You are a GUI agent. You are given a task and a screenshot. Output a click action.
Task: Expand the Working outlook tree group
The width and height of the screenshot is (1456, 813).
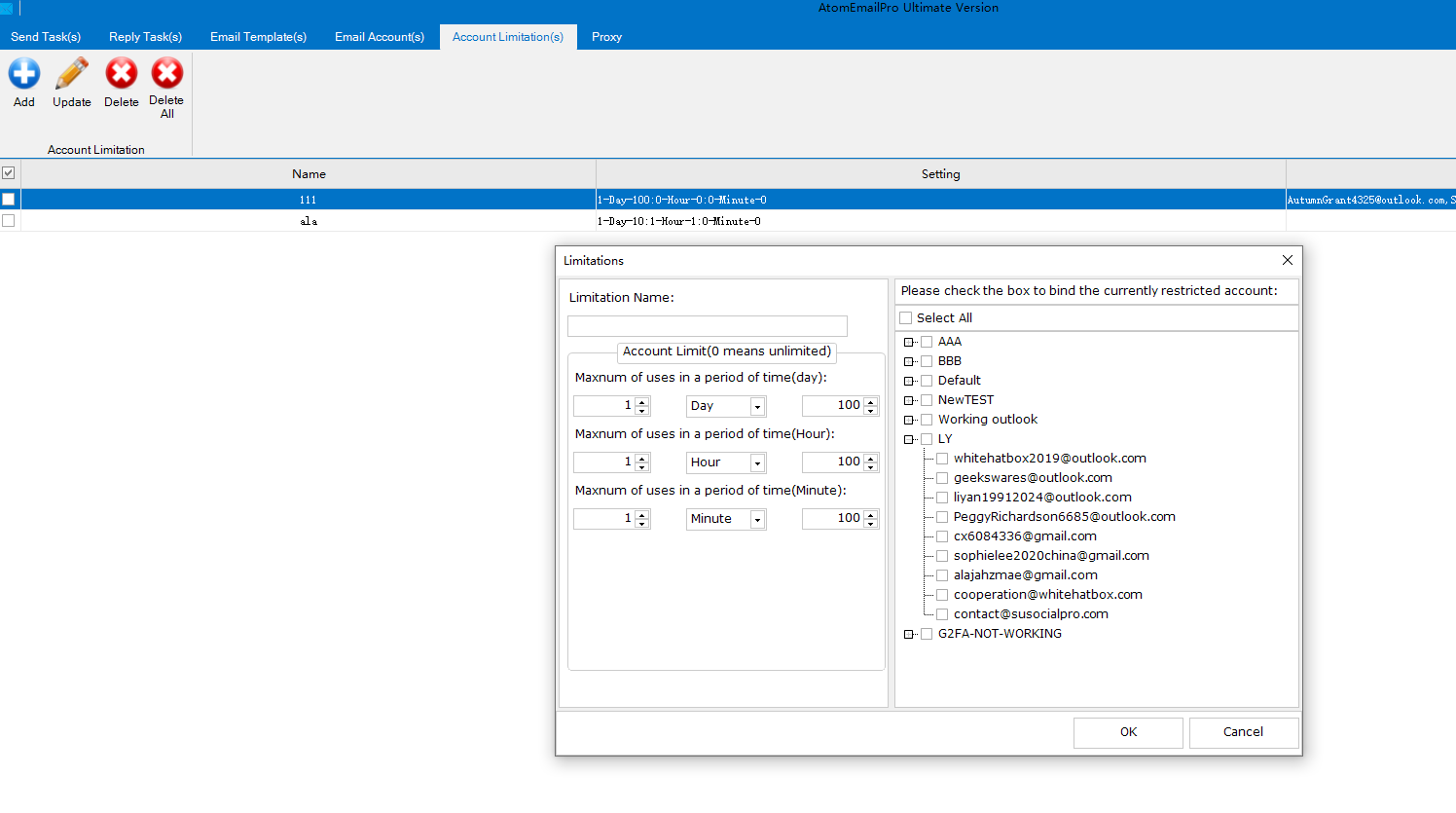(909, 420)
